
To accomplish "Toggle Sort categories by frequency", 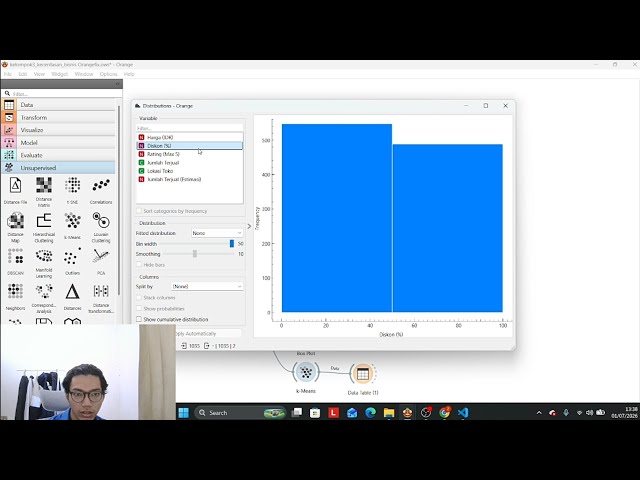I will click(139, 211).
